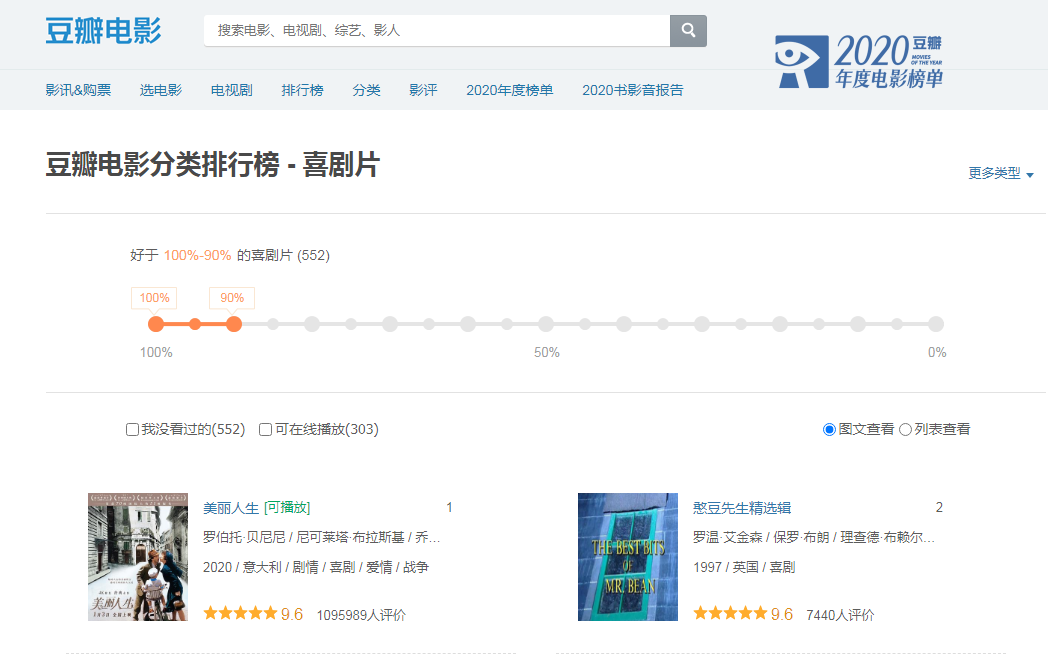The image size is (1048, 668).
Task: Click the 罗温·艾金森 cast line
Action: [x=813, y=538]
